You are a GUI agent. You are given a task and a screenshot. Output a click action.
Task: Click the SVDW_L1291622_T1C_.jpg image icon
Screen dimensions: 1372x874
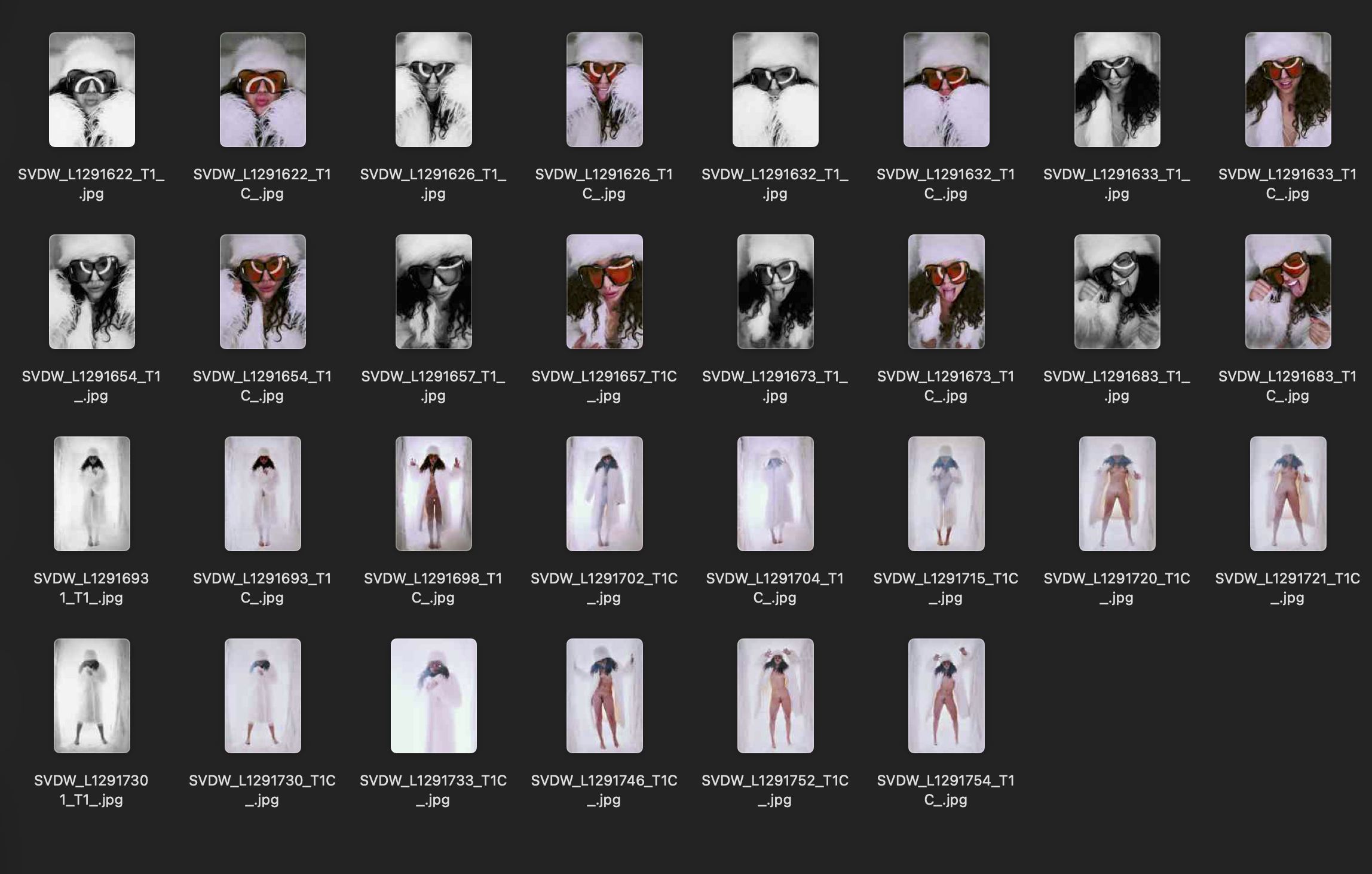point(262,90)
